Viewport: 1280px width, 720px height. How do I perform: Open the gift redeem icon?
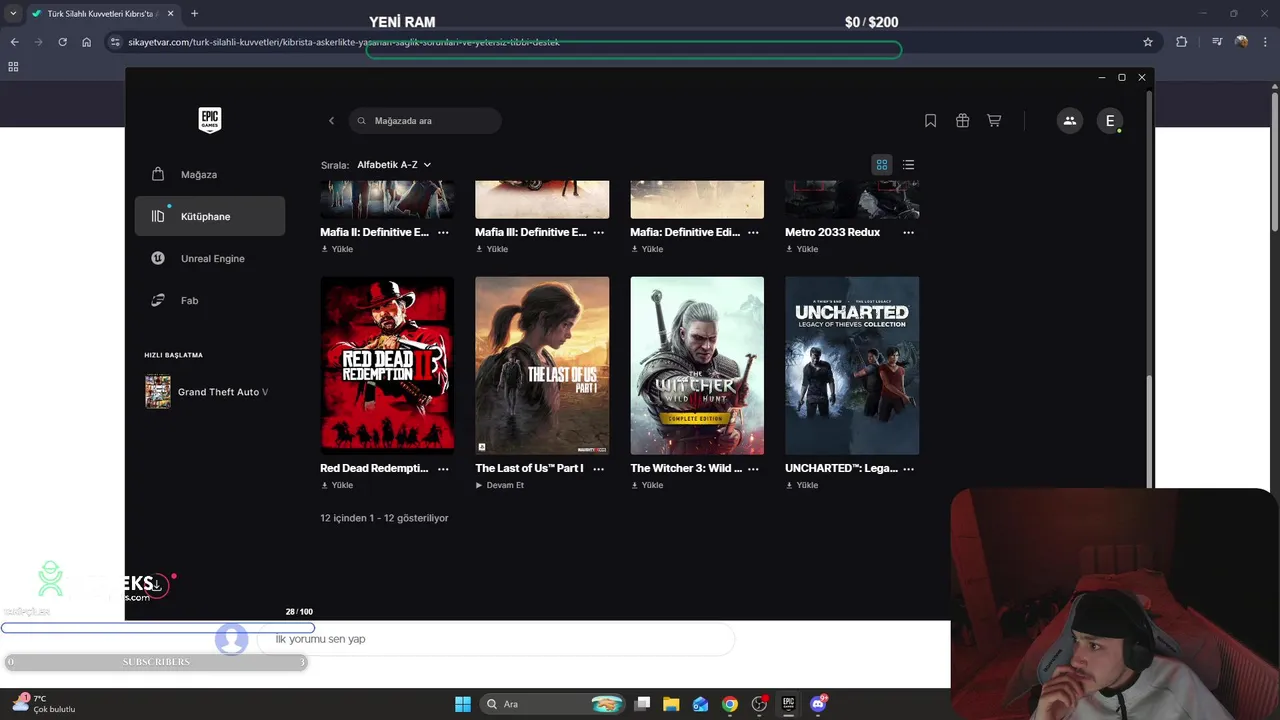tap(962, 121)
